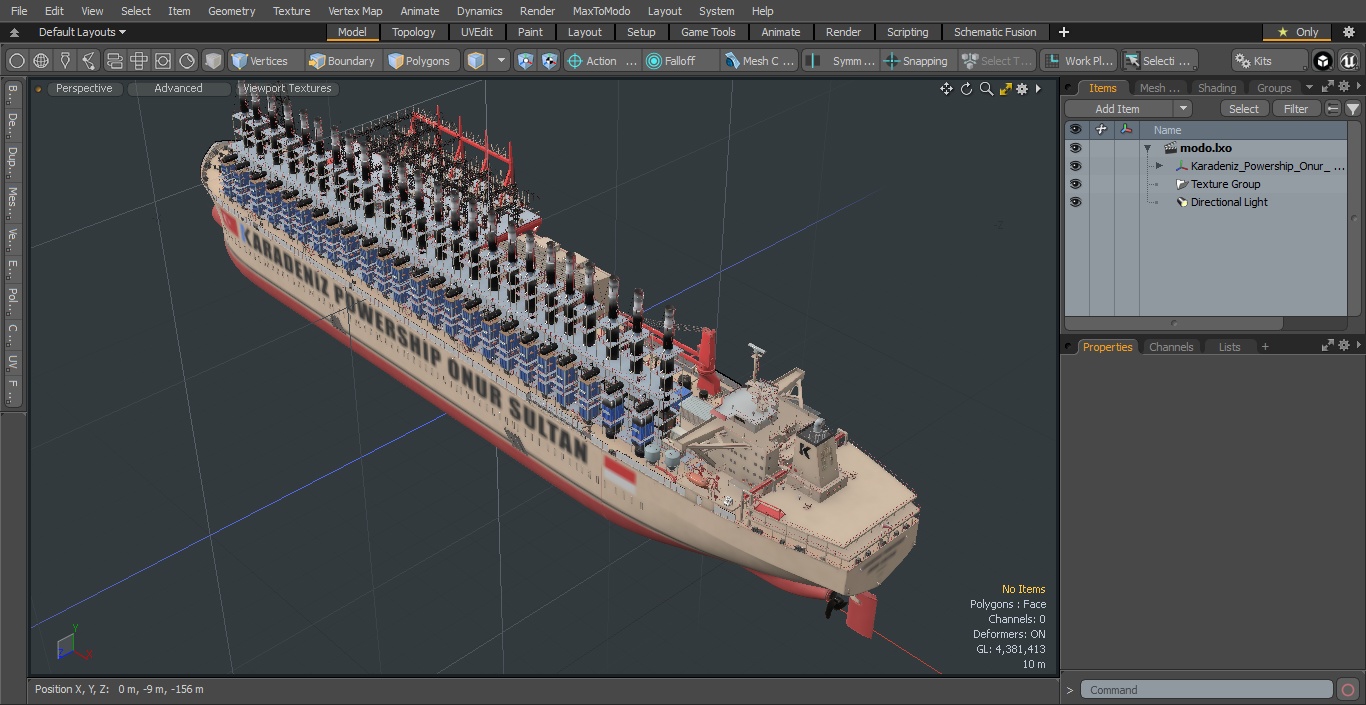Click the yellow maximize viewport arrows icon
The image size is (1366, 705).
click(x=1005, y=89)
